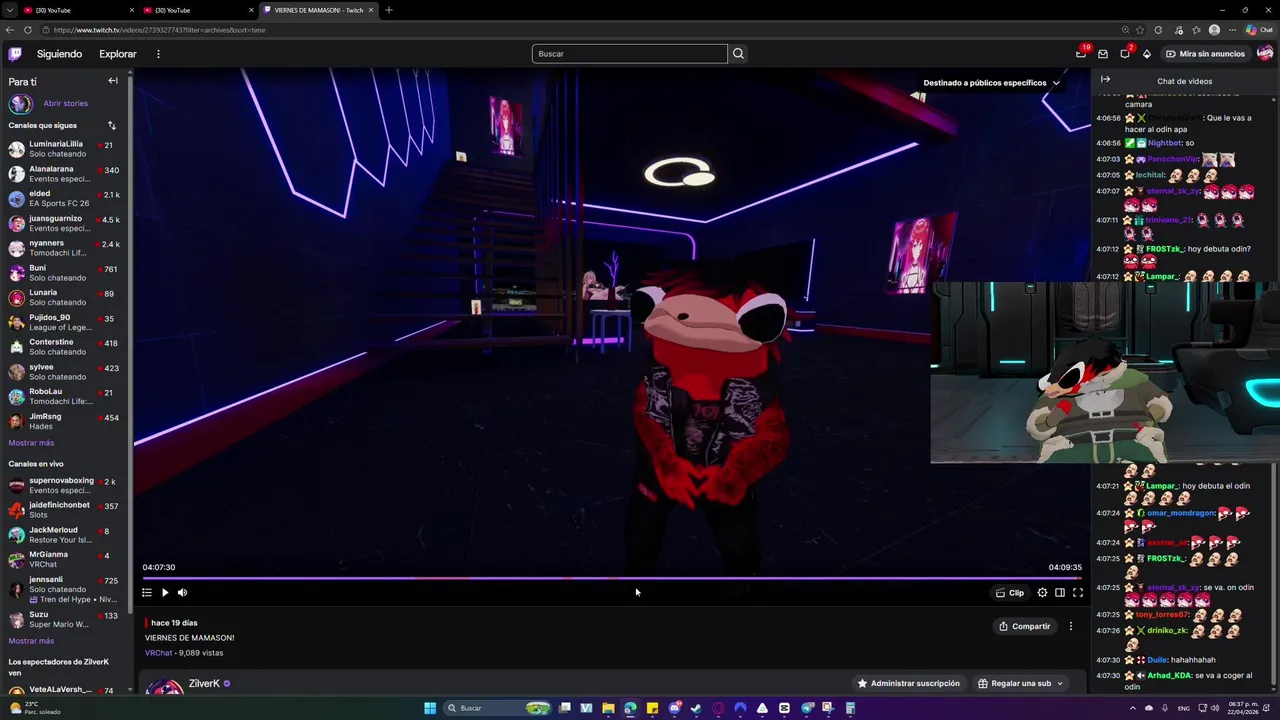Open the chat bubble notifications icon
The height and width of the screenshot is (720, 1280).
tap(1125, 54)
